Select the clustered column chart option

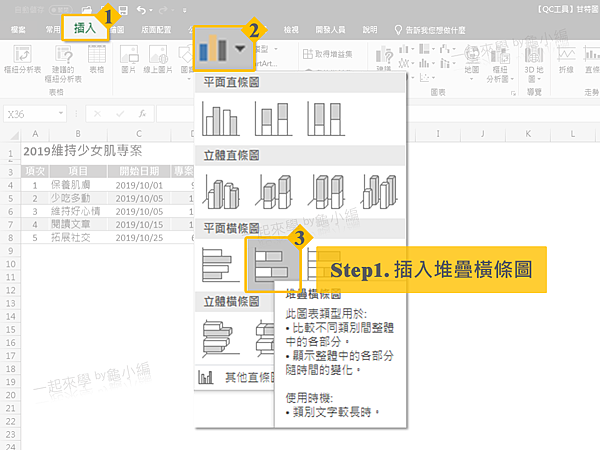coord(221,119)
